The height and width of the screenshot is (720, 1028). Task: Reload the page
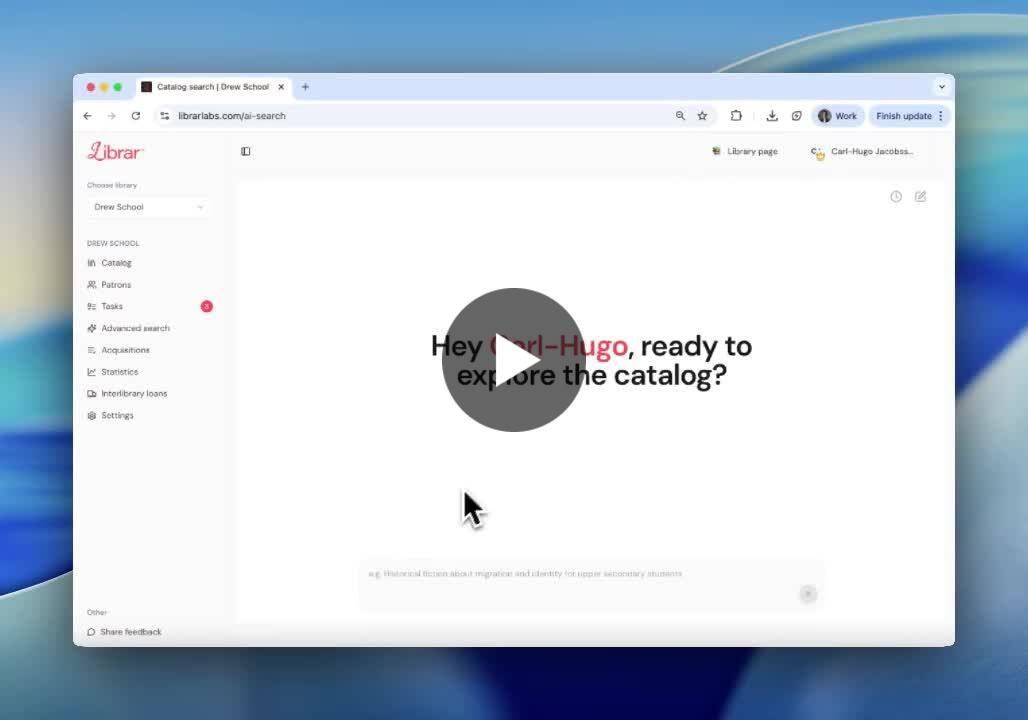click(x=136, y=116)
